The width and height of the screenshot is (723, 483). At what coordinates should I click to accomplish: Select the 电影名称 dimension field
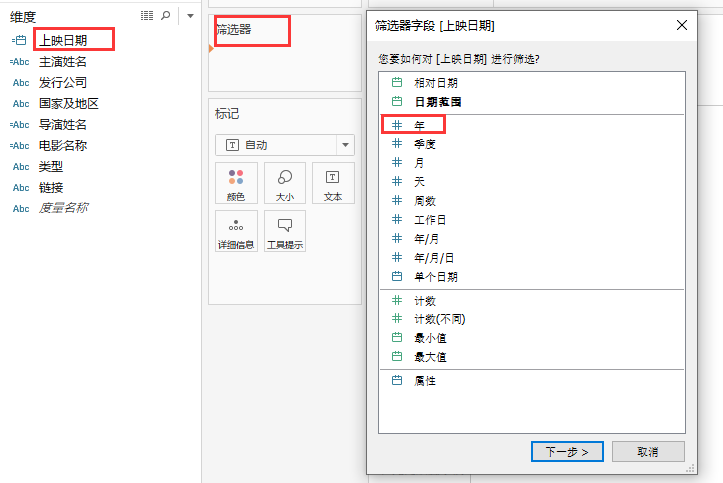pos(63,146)
